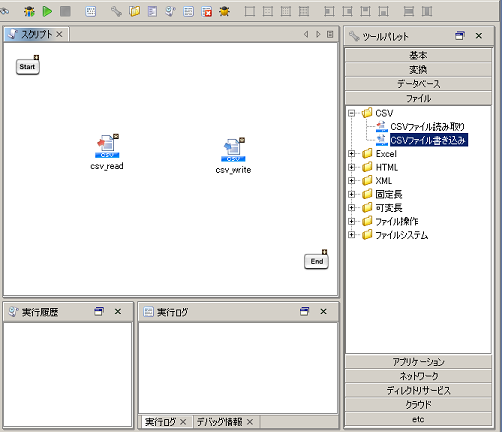Screen dimensions: 502x432
Task: Open the データベース palette category
Action: [x=418, y=84]
